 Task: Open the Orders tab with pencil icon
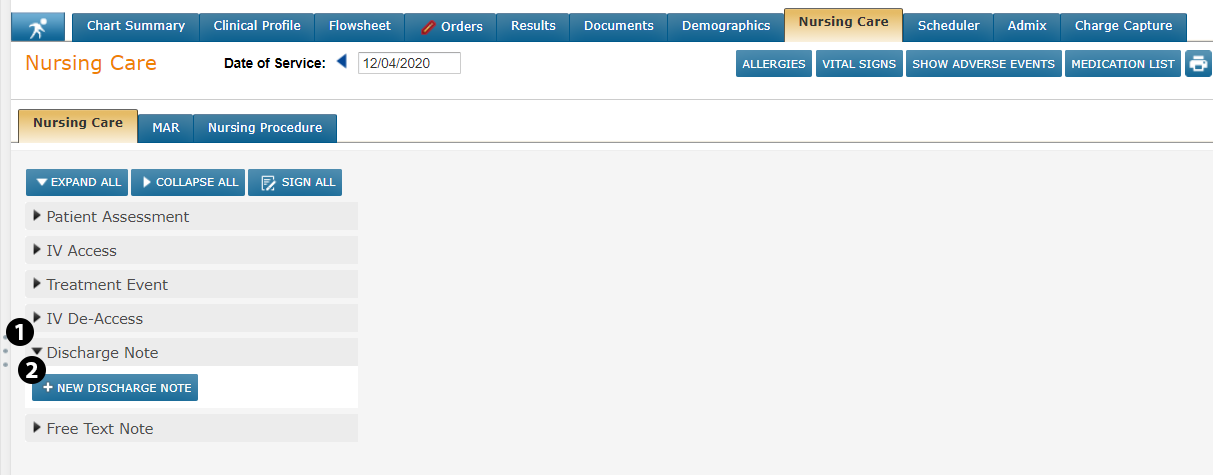451,26
